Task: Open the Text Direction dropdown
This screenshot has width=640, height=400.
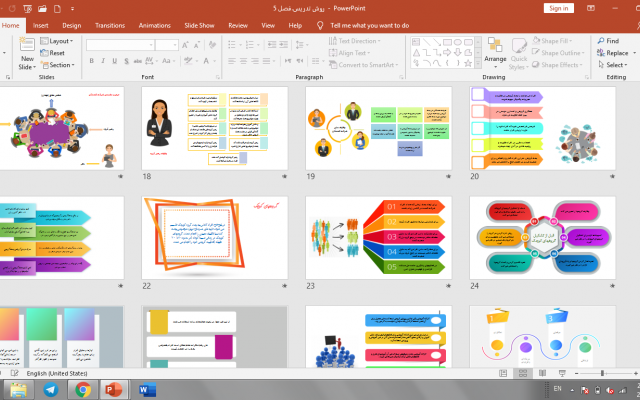Action: click(354, 41)
